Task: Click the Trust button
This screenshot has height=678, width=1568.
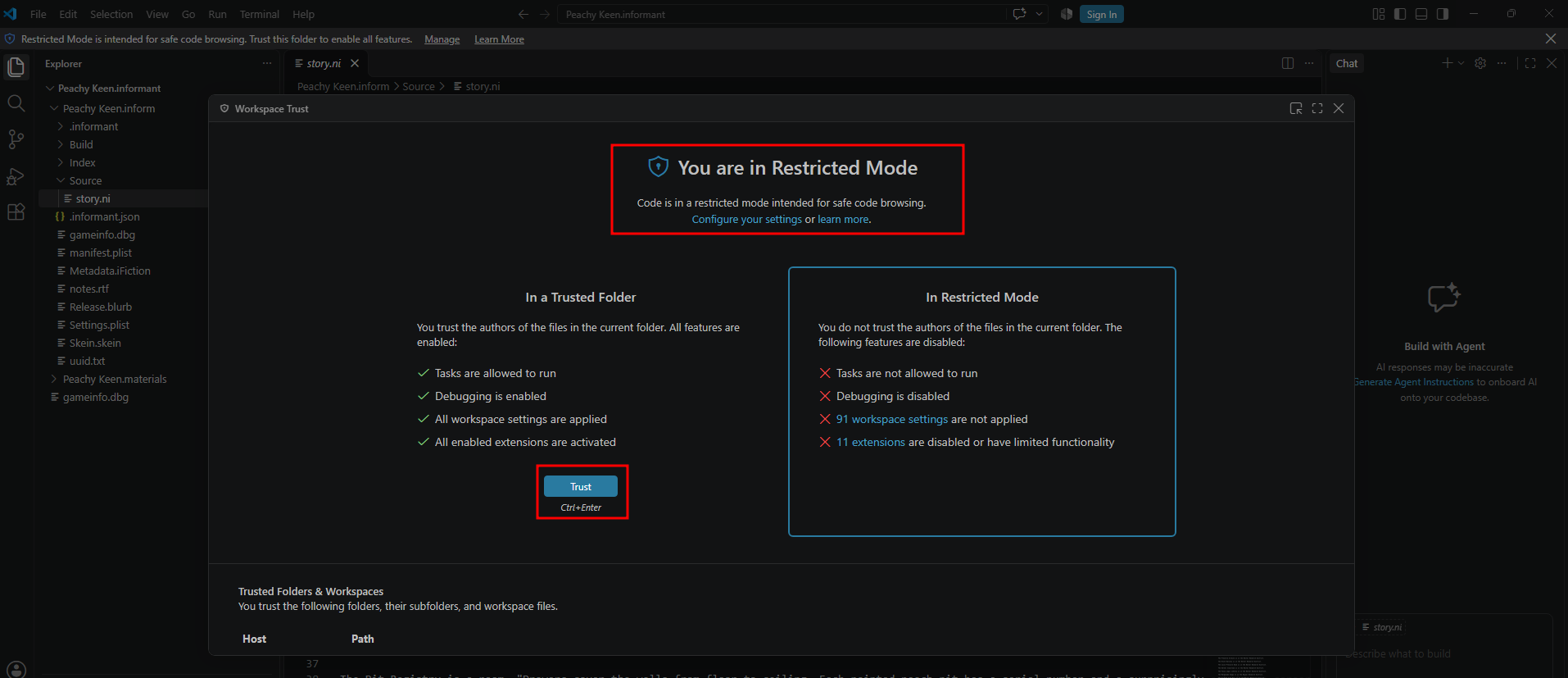Action: (x=581, y=486)
